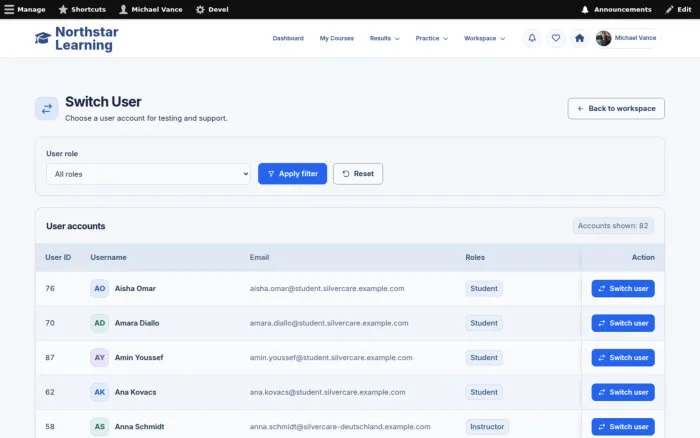Click email amara.diallo@student.silvercare.example.com
The width and height of the screenshot is (700, 438).
(329, 323)
